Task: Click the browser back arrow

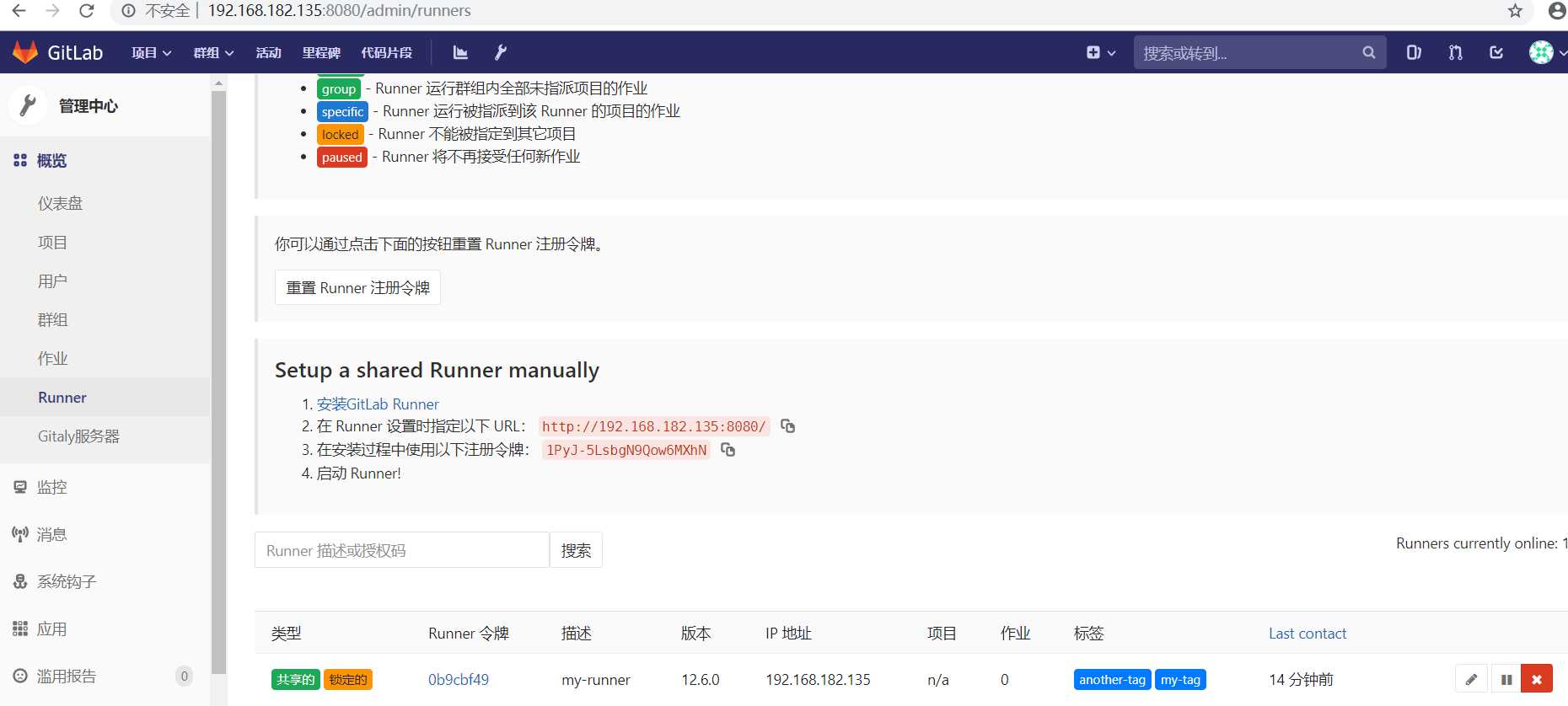Action: (x=19, y=11)
